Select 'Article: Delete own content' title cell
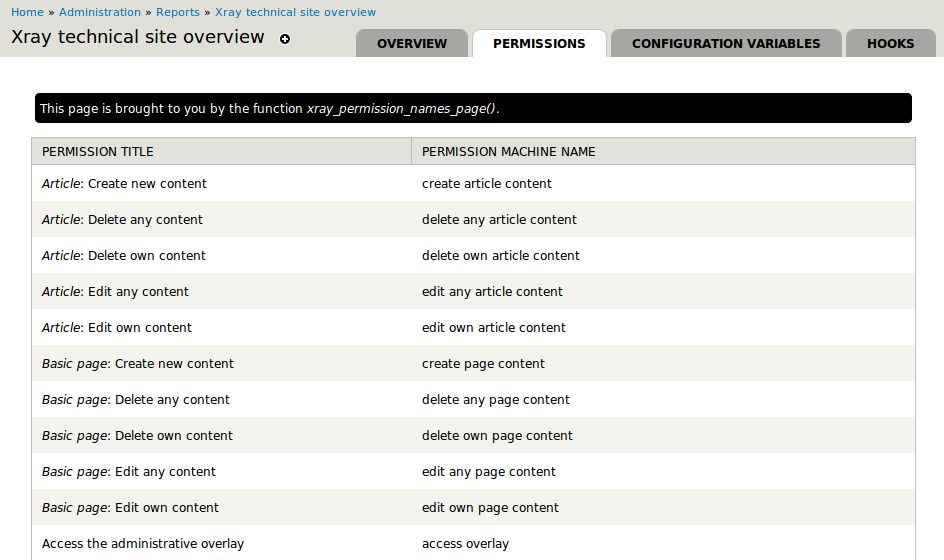Viewport: 944px width, 560px height. (222, 255)
